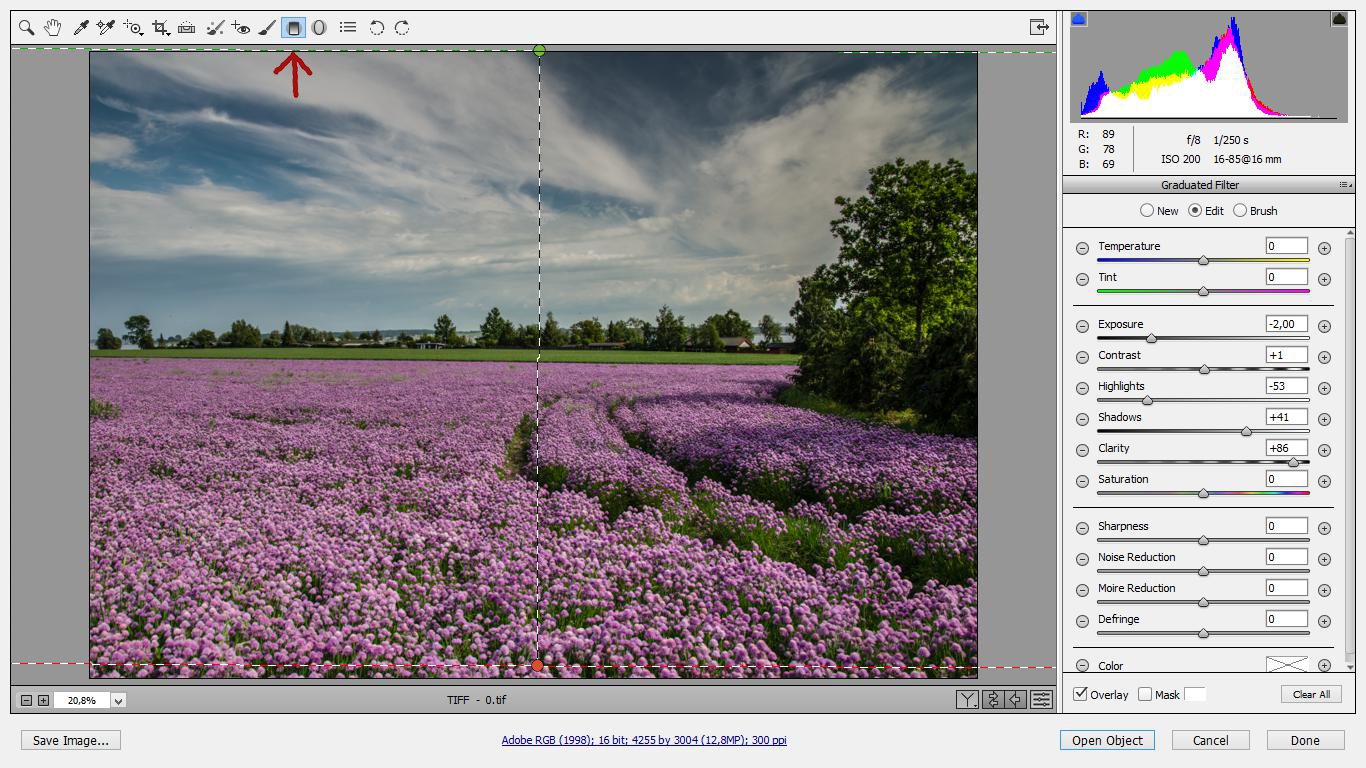Select the New radio button
The height and width of the screenshot is (768, 1366).
(x=1147, y=211)
